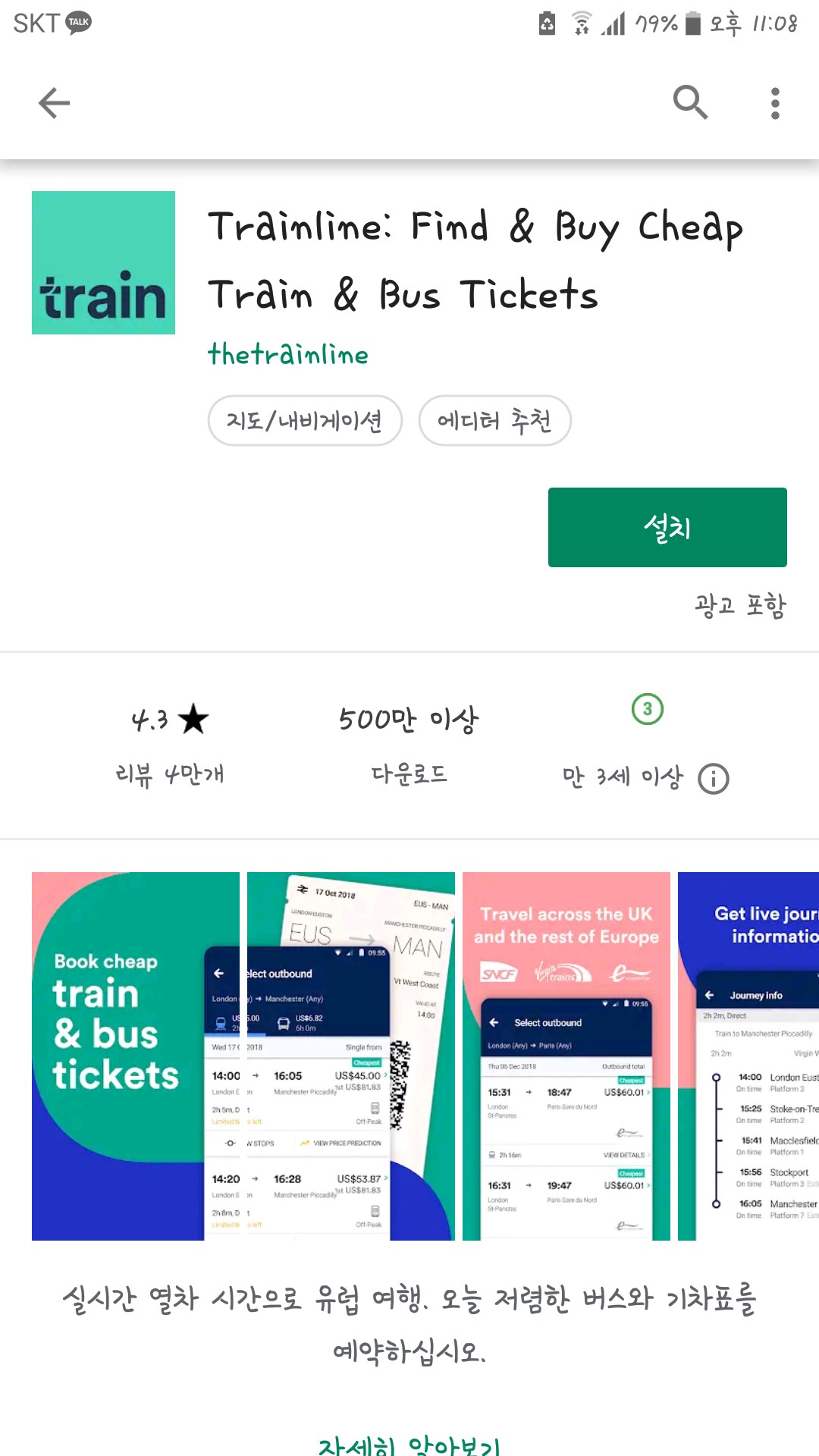Tap the rating star icon
The image size is (819, 1456).
193,719
